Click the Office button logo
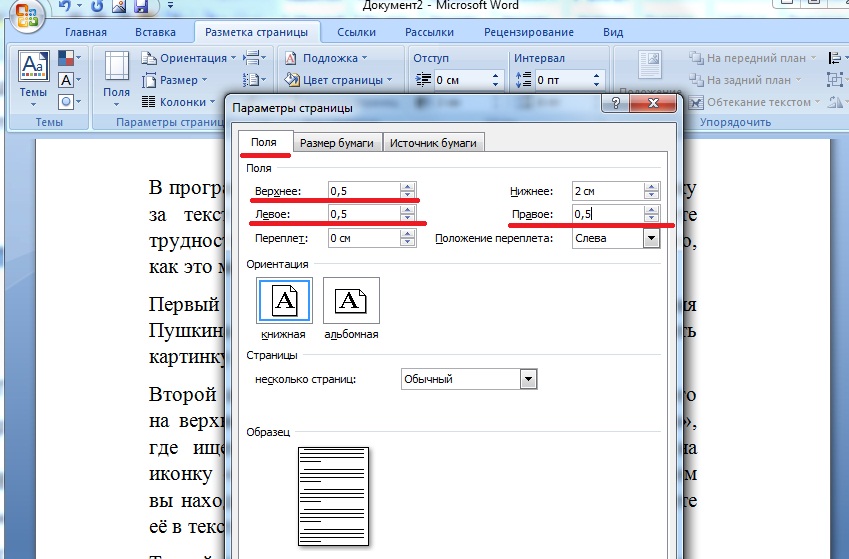Viewport: 849px width, 559px height. point(27,15)
